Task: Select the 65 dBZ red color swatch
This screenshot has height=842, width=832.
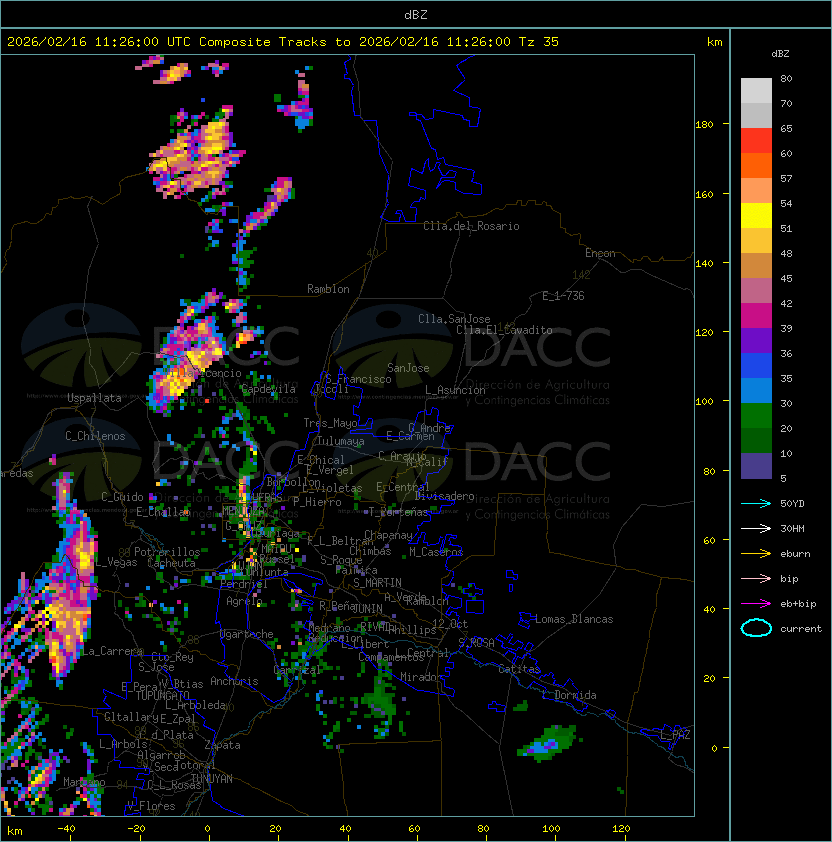Action: point(756,140)
